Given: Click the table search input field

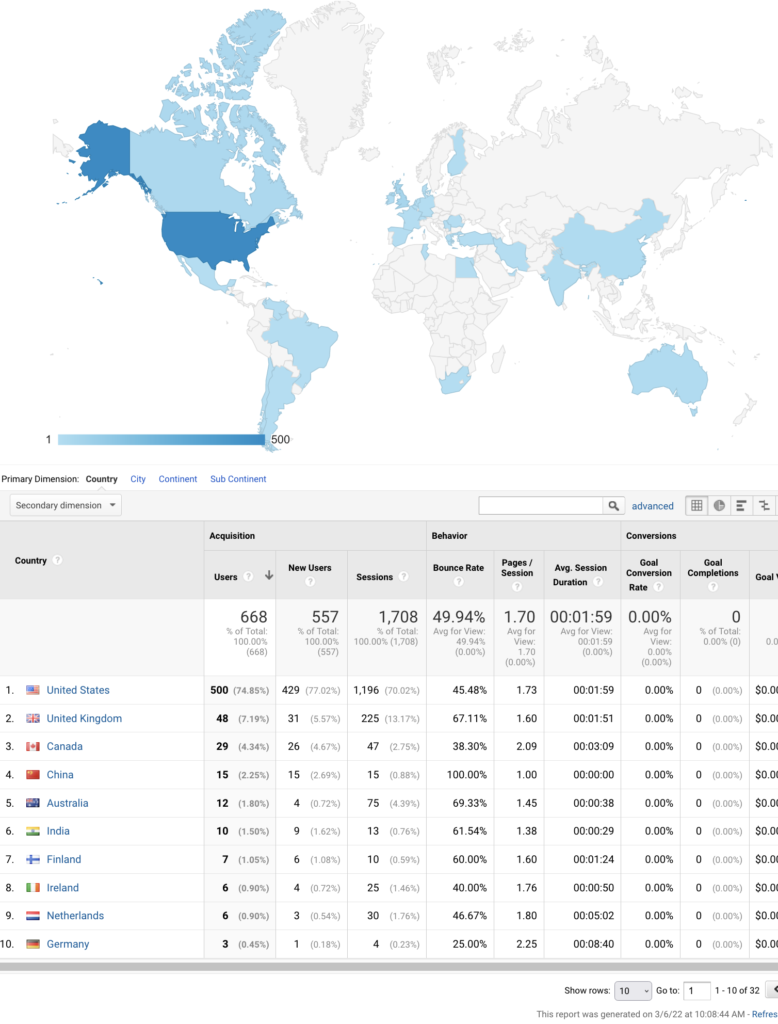Looking at the screenshot, I should tap(541, 505).
